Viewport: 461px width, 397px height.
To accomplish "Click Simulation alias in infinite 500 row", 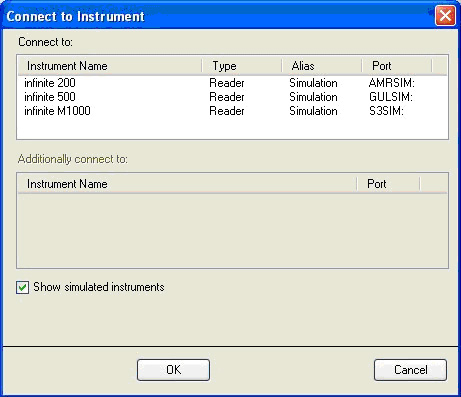I will pyautogui.click(x=313, y=97).
